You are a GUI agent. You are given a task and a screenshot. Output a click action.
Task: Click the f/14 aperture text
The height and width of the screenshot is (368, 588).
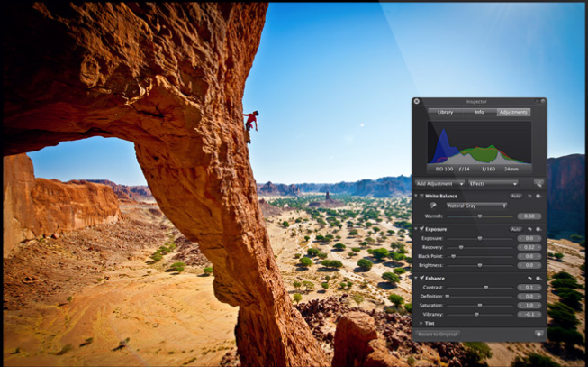(x=464, y=169)
